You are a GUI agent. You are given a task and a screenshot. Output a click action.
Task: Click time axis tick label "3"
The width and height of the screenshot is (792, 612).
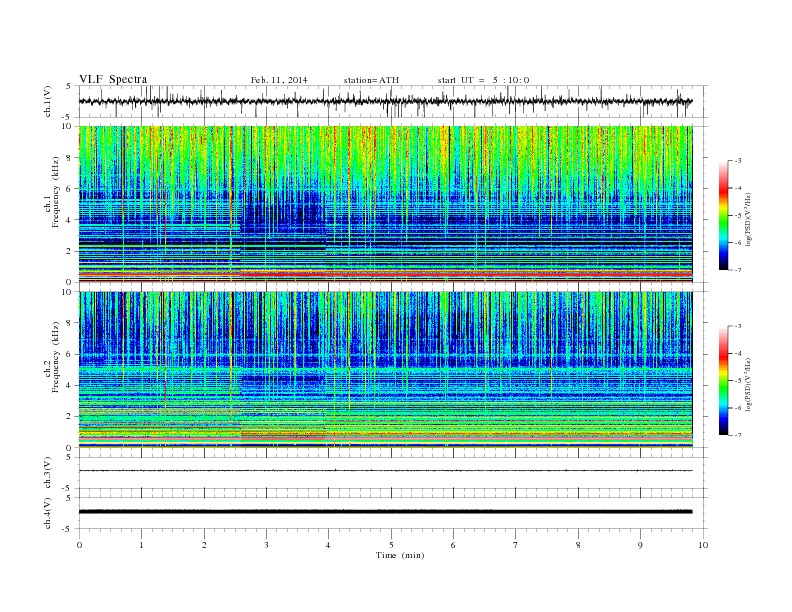(x=266, y=545)
